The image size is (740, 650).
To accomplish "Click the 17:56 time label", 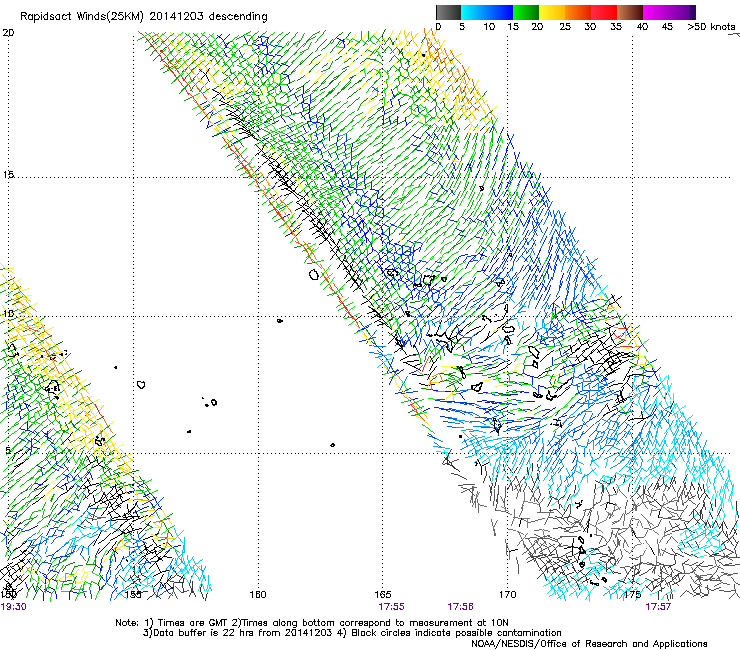I will coord(460,607).
